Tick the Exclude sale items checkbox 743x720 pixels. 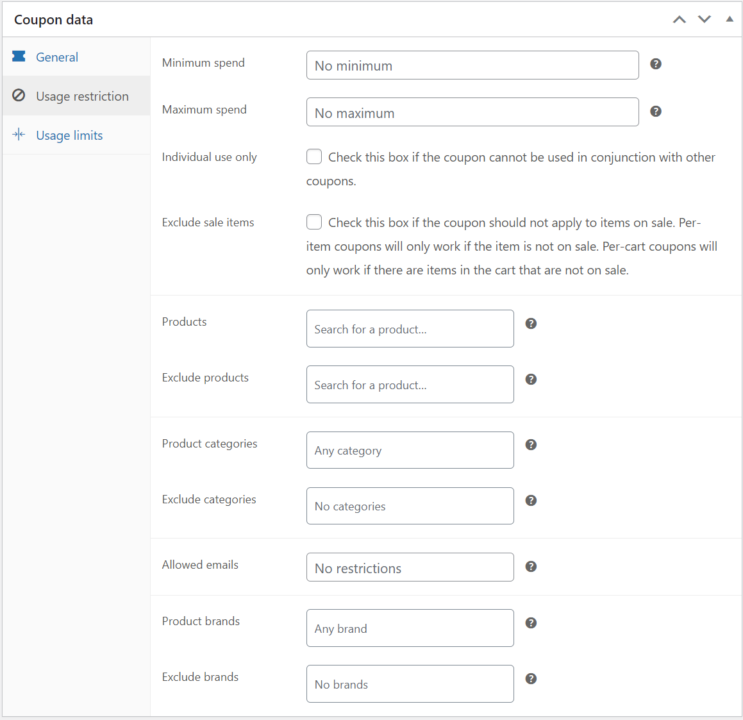pyautogui.click(x=314, y=222)
